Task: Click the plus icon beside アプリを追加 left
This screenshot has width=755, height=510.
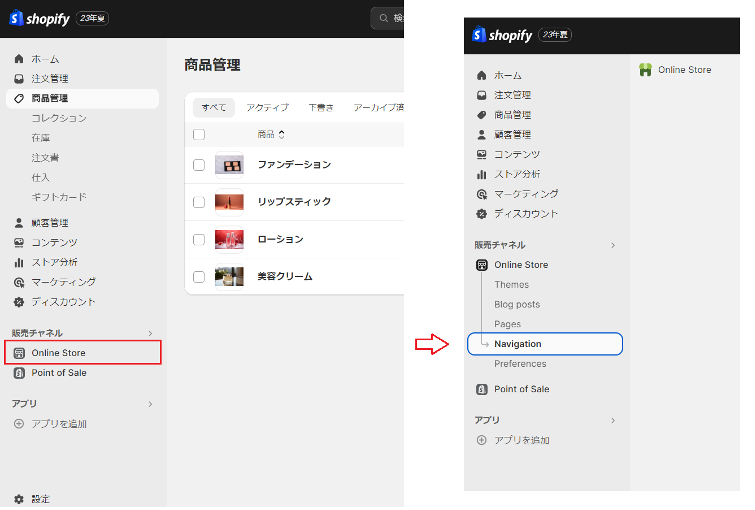Action: coord(19,424)
